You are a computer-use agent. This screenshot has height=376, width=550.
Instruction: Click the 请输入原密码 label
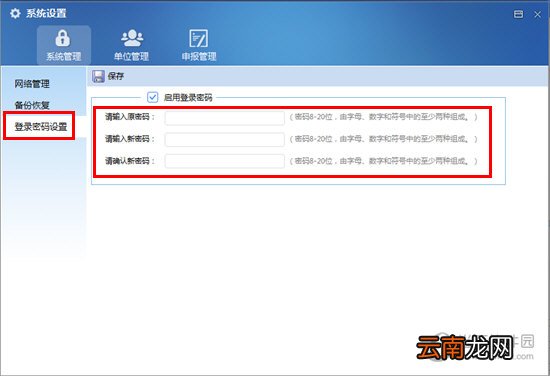(x=130, y=117)
